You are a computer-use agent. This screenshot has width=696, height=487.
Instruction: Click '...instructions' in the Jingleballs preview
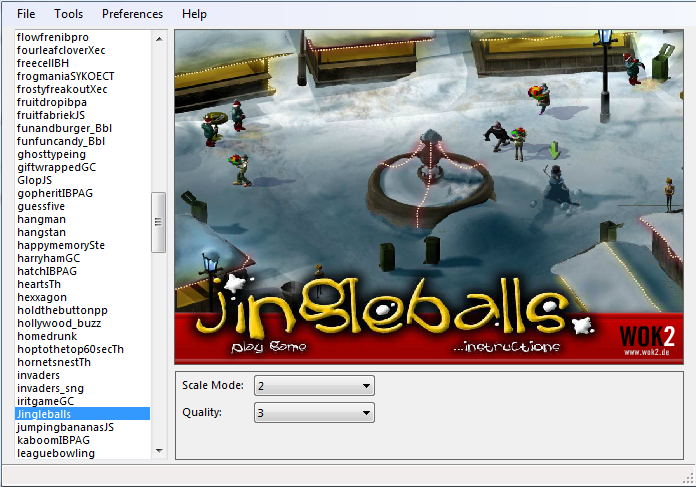[506, 346]
